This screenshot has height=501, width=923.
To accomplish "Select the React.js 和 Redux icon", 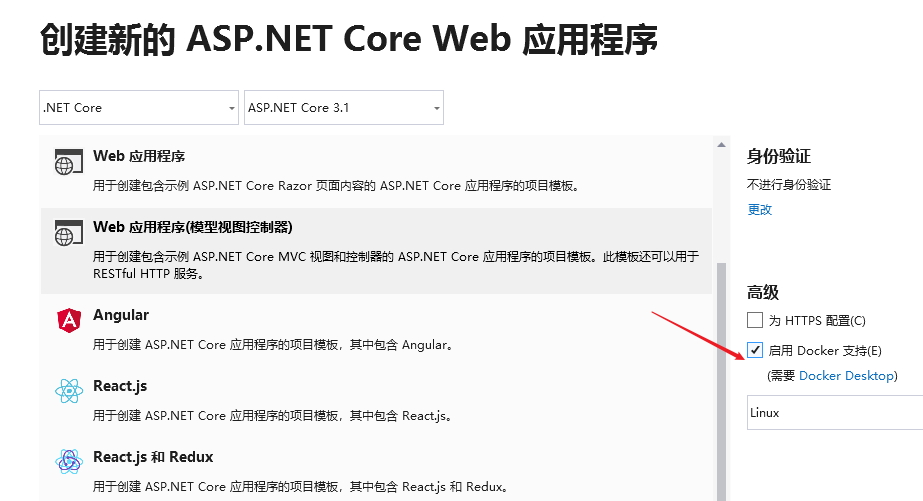I will (69, 462).
